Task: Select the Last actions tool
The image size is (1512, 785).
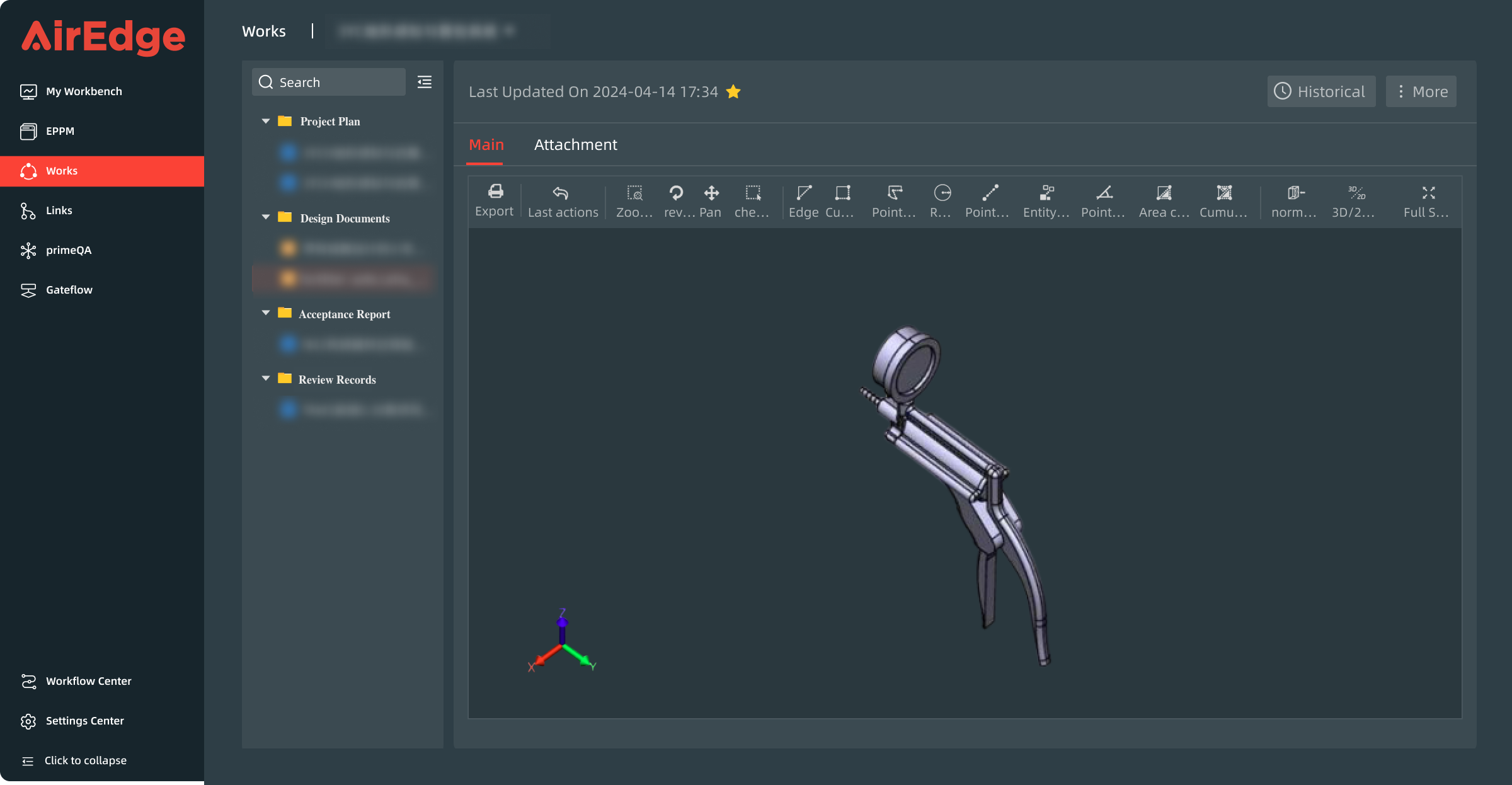Action: click(562, 199)
